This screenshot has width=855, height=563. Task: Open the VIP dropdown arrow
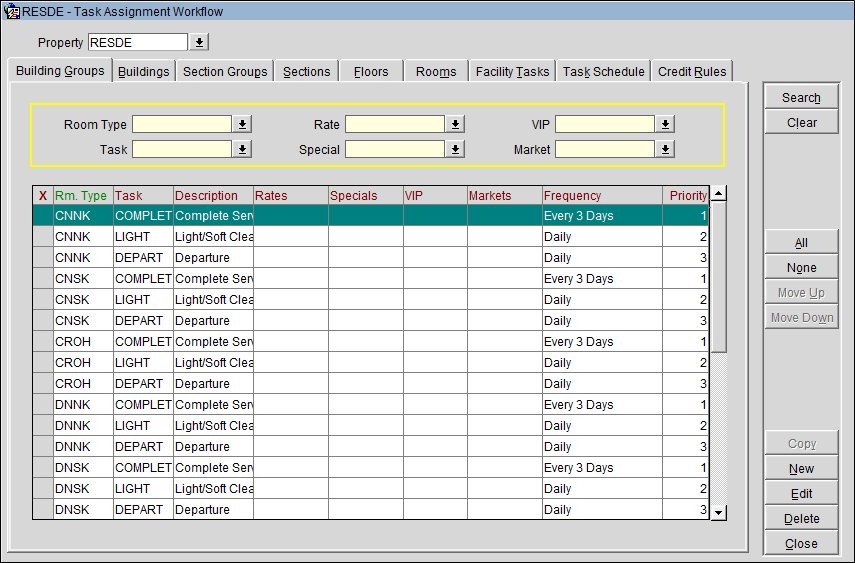665,124
